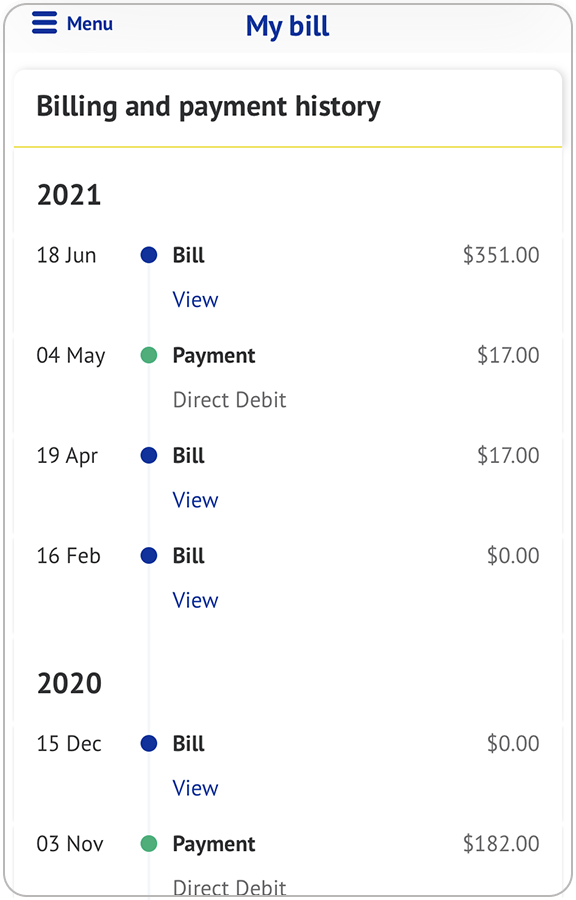This screenshot has height=900, width=576.
Task: Open View link for 18 Jun bill
Action: click(x=195, y=300)
